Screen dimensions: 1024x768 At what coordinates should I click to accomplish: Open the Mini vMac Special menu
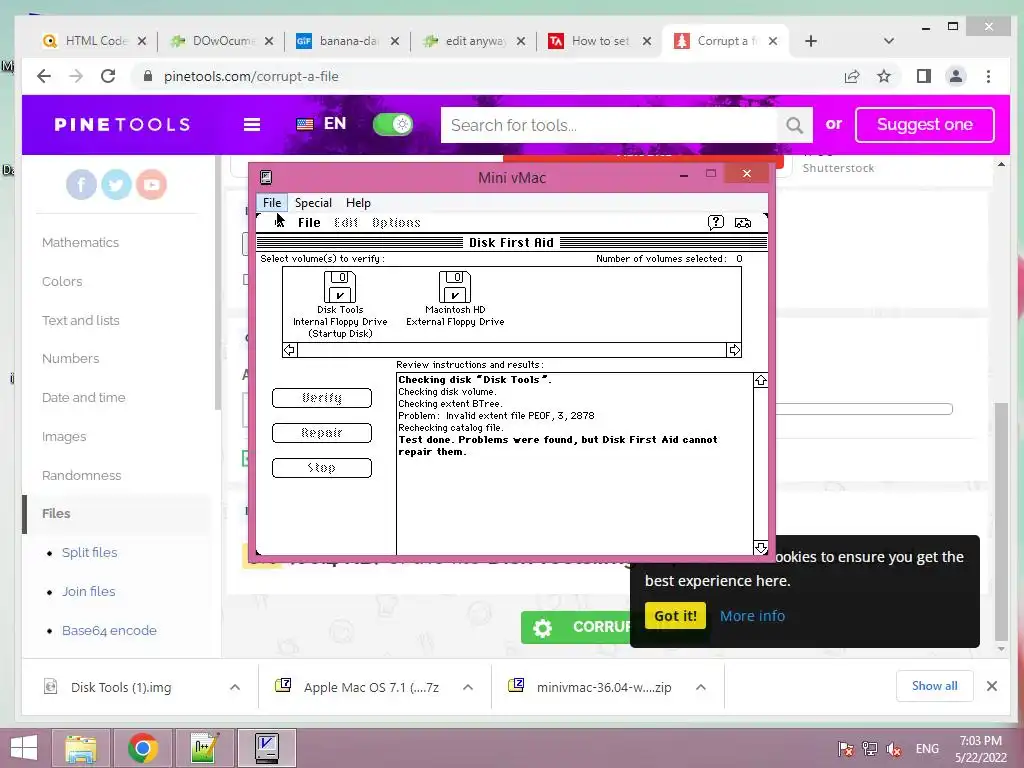pyautogui.click(x=313, y=203)
